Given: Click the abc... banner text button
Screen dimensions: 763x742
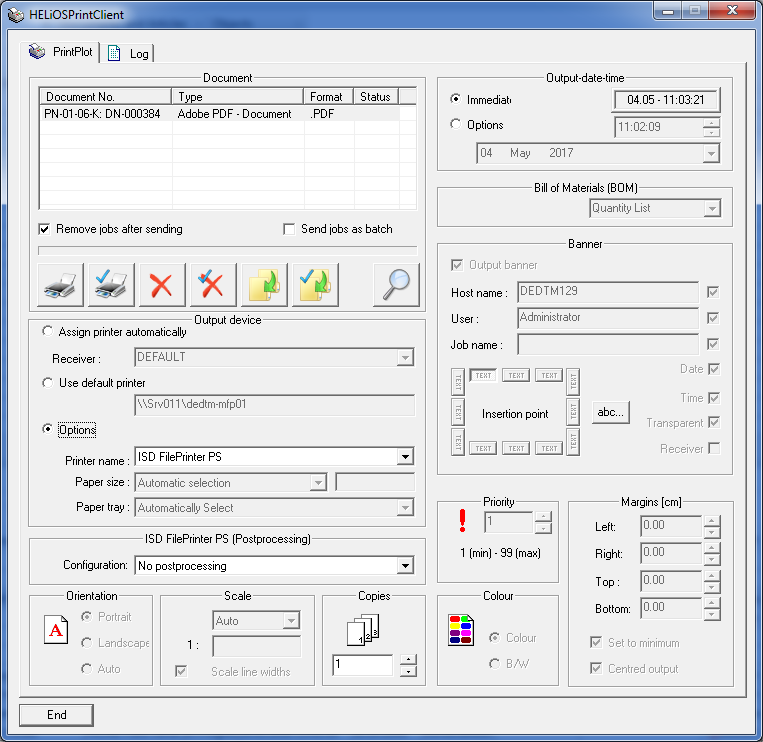Looking at the screenshot, I should click(610, 412).
